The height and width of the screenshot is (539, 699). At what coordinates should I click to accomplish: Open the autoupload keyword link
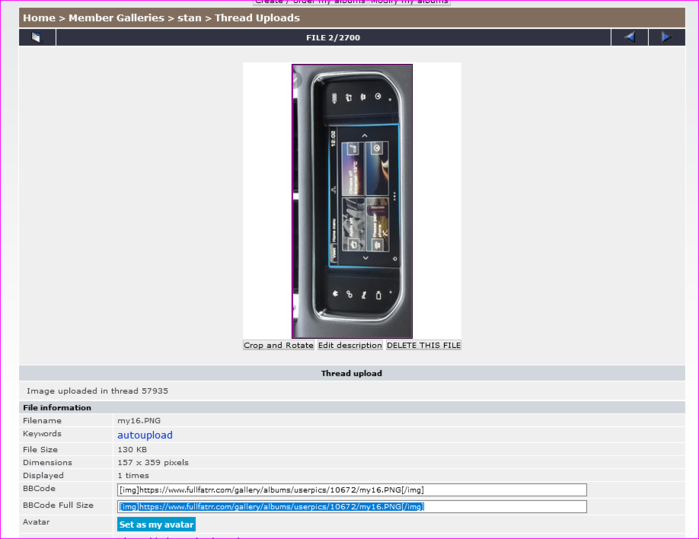145,435
